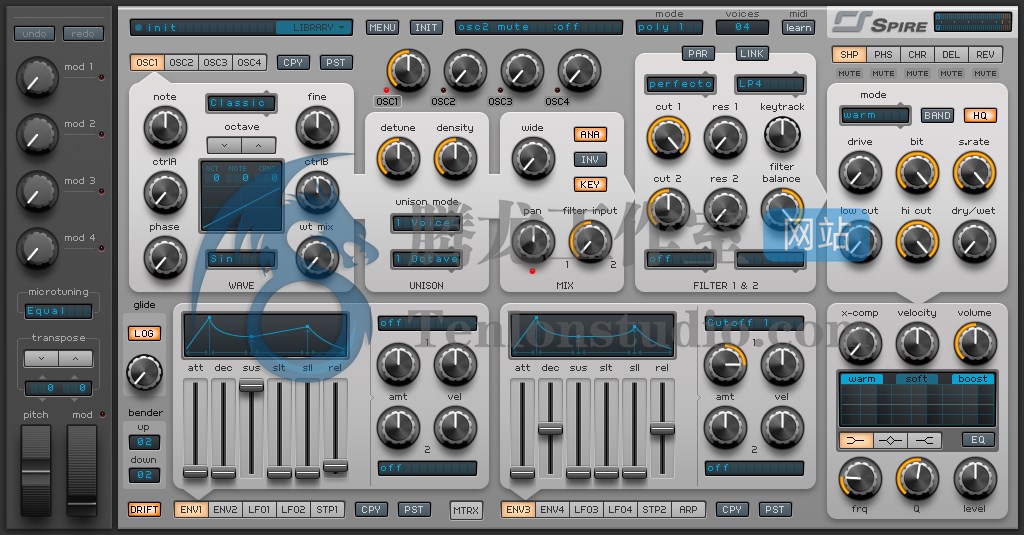Viewport: 1024px width, 535px height.
Task: Toggle glide LOG mode
Action: pyautogui.click(x=144, y=333)
